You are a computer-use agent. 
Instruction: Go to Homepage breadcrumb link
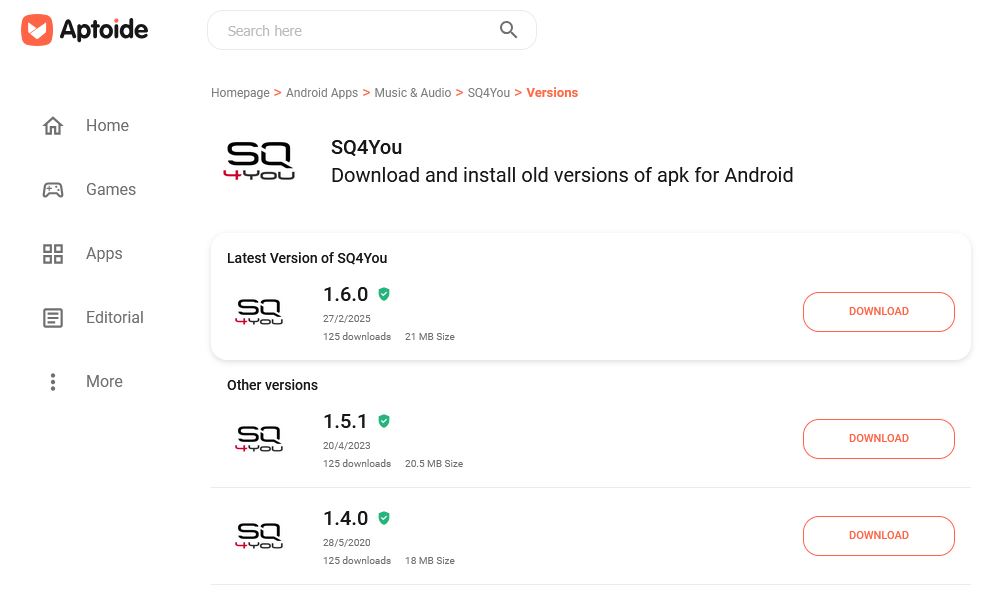pos(240,93)
